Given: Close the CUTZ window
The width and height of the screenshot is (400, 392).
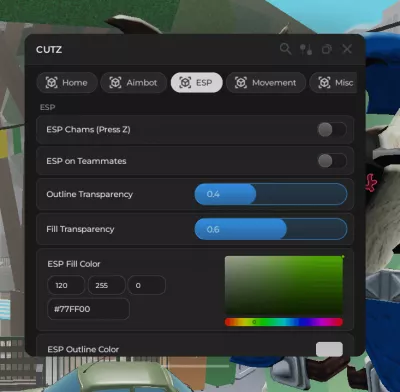Looking at the screenshot, I should point(347,49).
